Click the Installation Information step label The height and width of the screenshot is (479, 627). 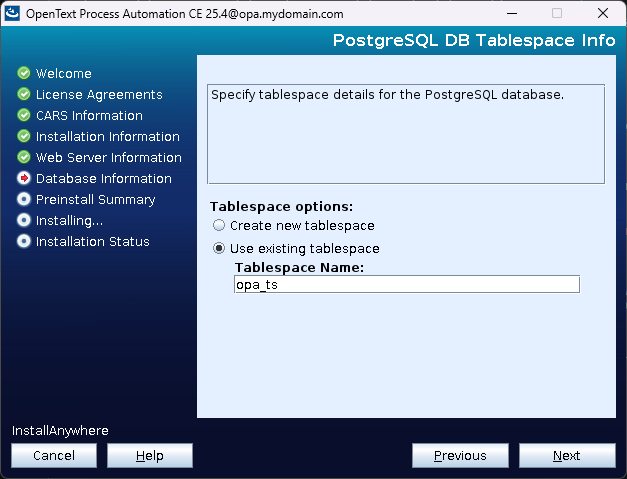pyautogui.click(x=108, y=137)
